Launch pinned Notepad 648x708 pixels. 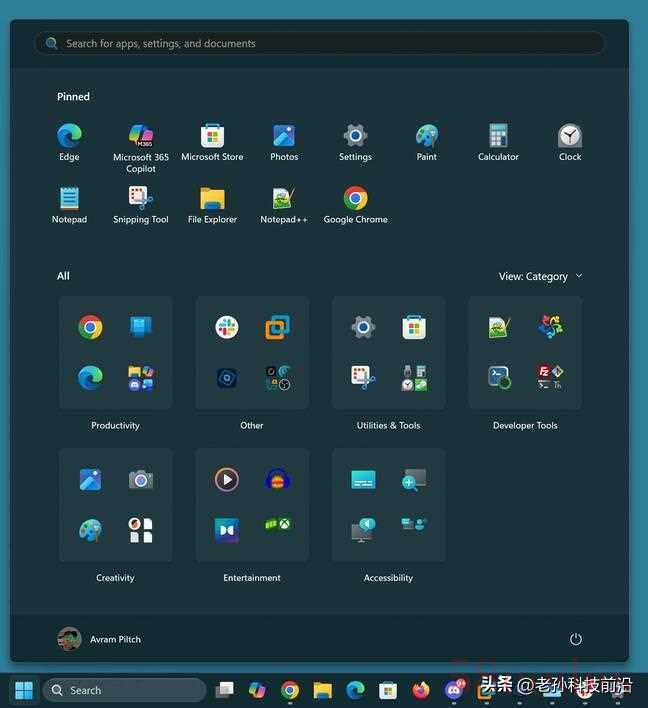click(69, 205)
